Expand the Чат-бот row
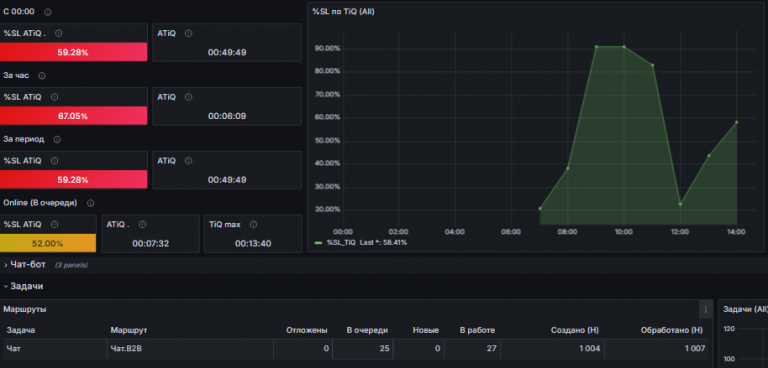768x368 pixels. (x=25, y=265)
